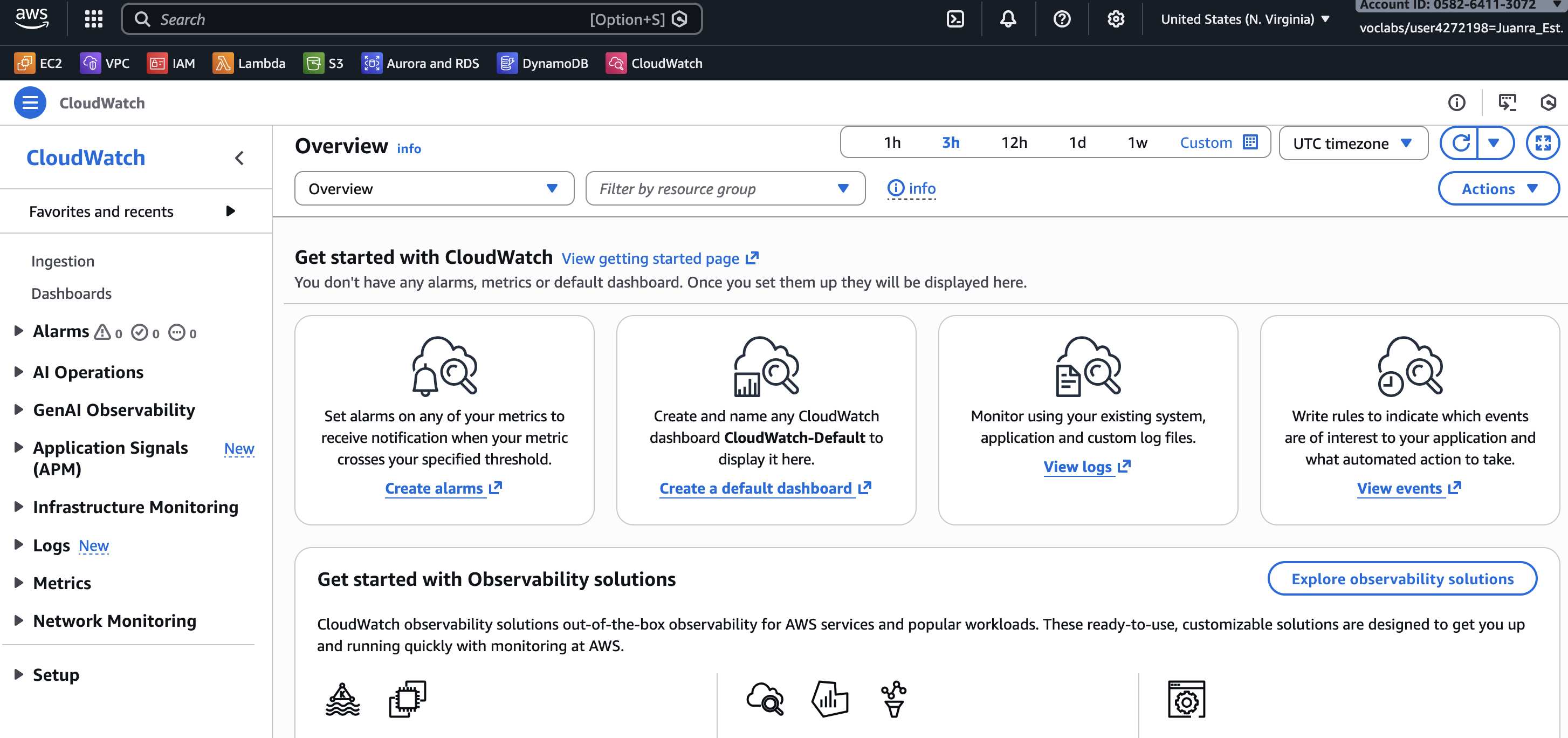Click in the AWS Search field
The image size is (1568, 738).
click(365, 19)
